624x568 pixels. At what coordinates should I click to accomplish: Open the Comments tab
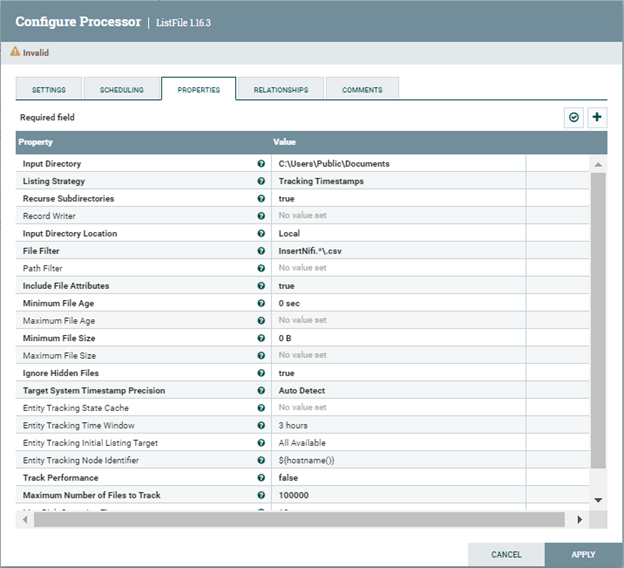[362, 90]
